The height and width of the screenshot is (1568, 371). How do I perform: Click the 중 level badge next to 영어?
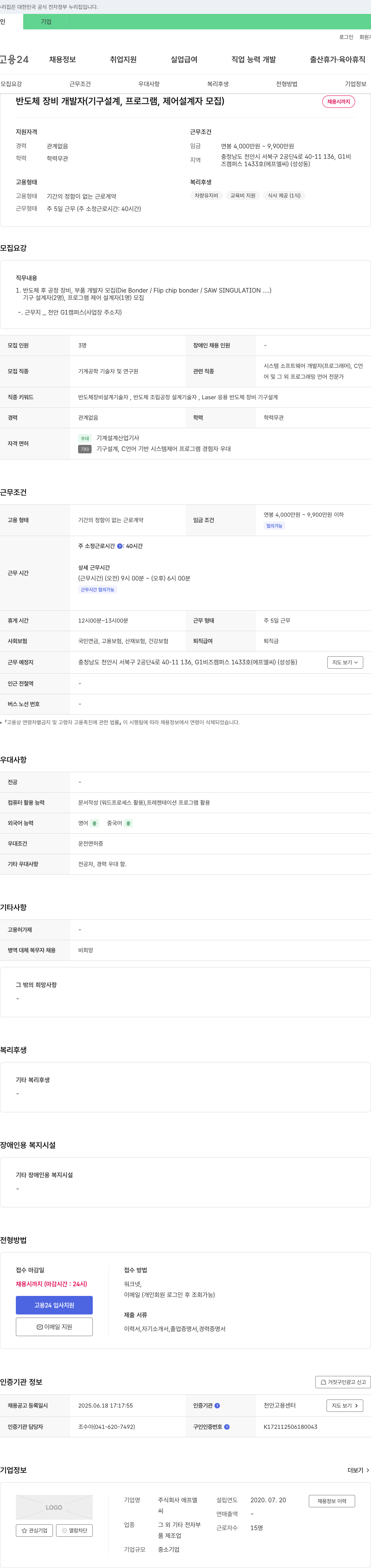point(94,824)
